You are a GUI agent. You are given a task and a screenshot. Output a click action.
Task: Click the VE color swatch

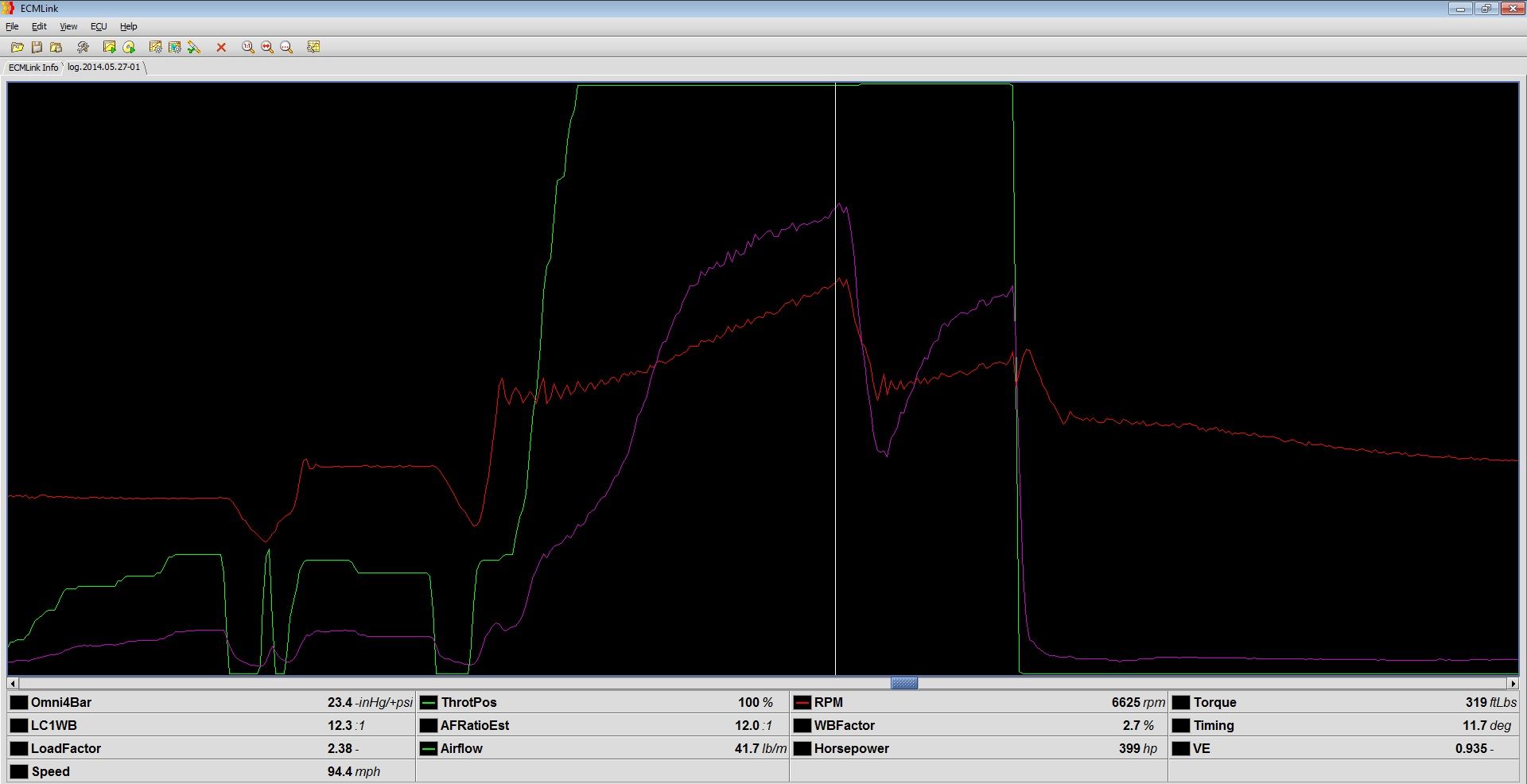(x=1181, y=748)
